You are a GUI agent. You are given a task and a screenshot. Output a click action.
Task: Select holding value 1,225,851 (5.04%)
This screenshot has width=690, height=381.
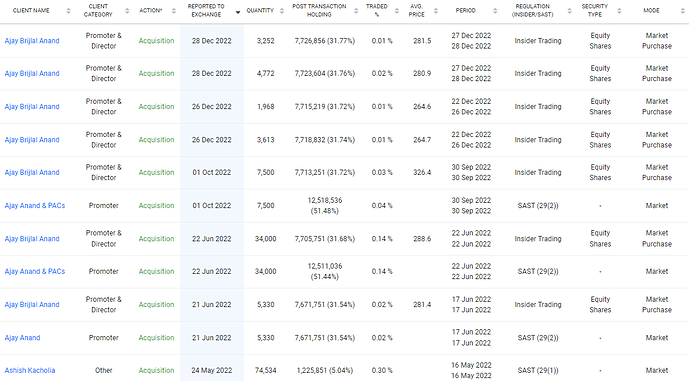coord(325,370)
